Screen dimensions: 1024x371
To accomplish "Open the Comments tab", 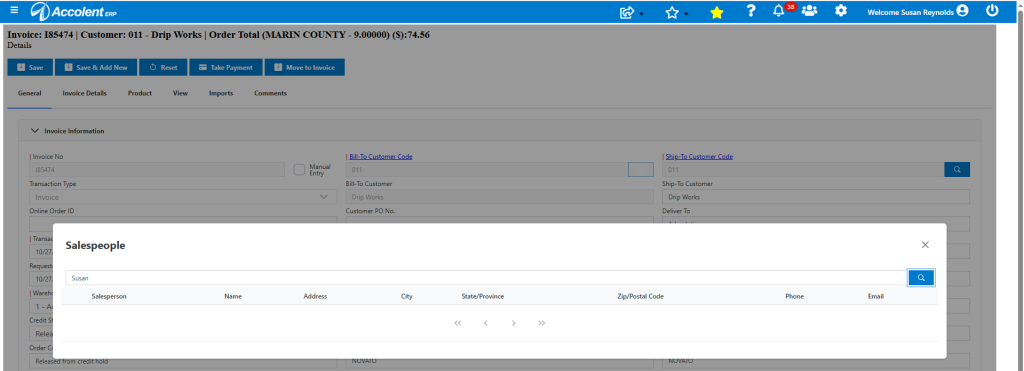I will pyautogui.click(x=270, y=93).
